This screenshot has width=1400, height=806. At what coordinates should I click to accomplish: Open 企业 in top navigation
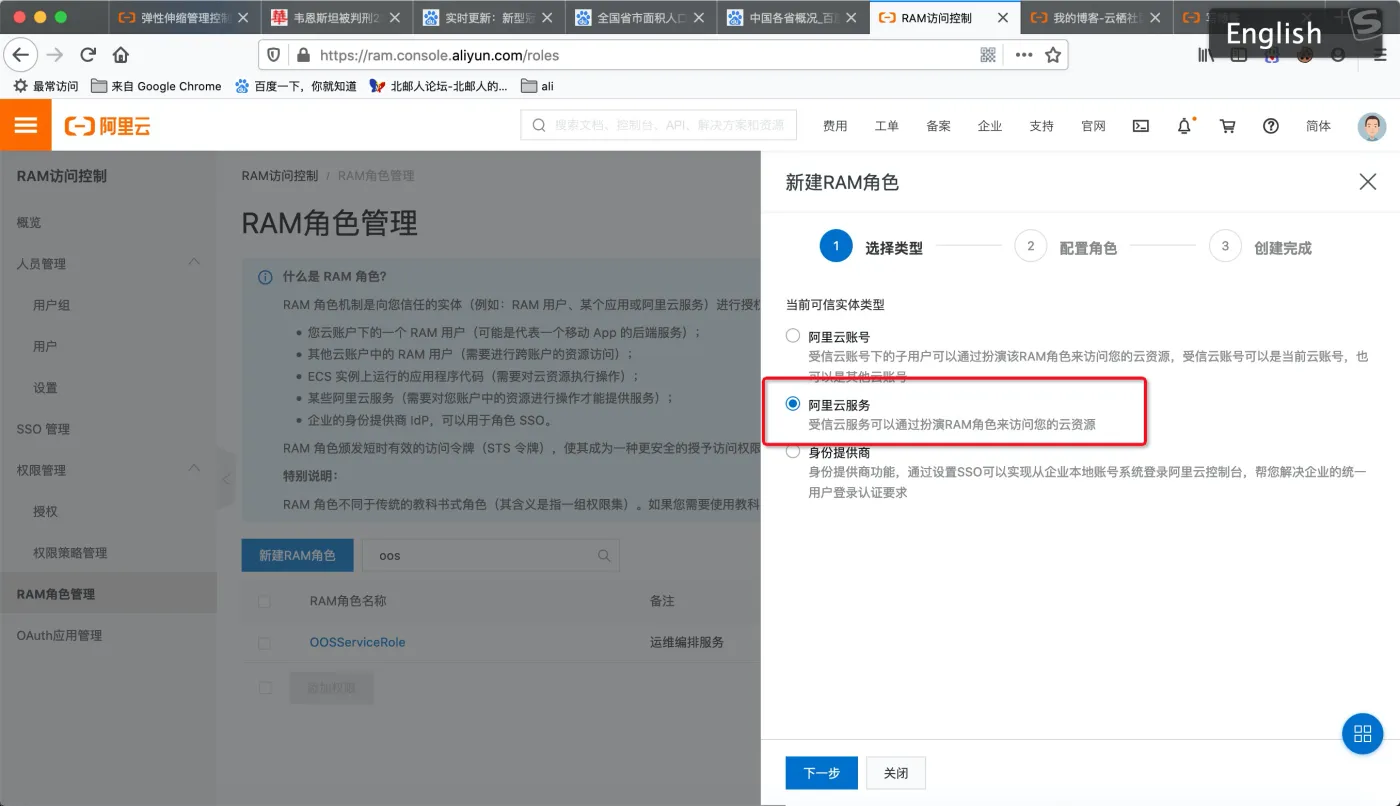990,126
